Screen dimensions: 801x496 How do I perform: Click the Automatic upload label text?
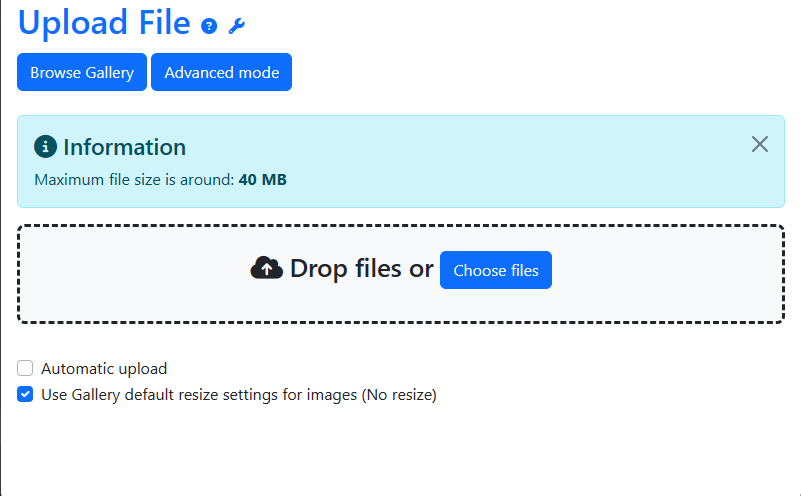tap(104, 368)
